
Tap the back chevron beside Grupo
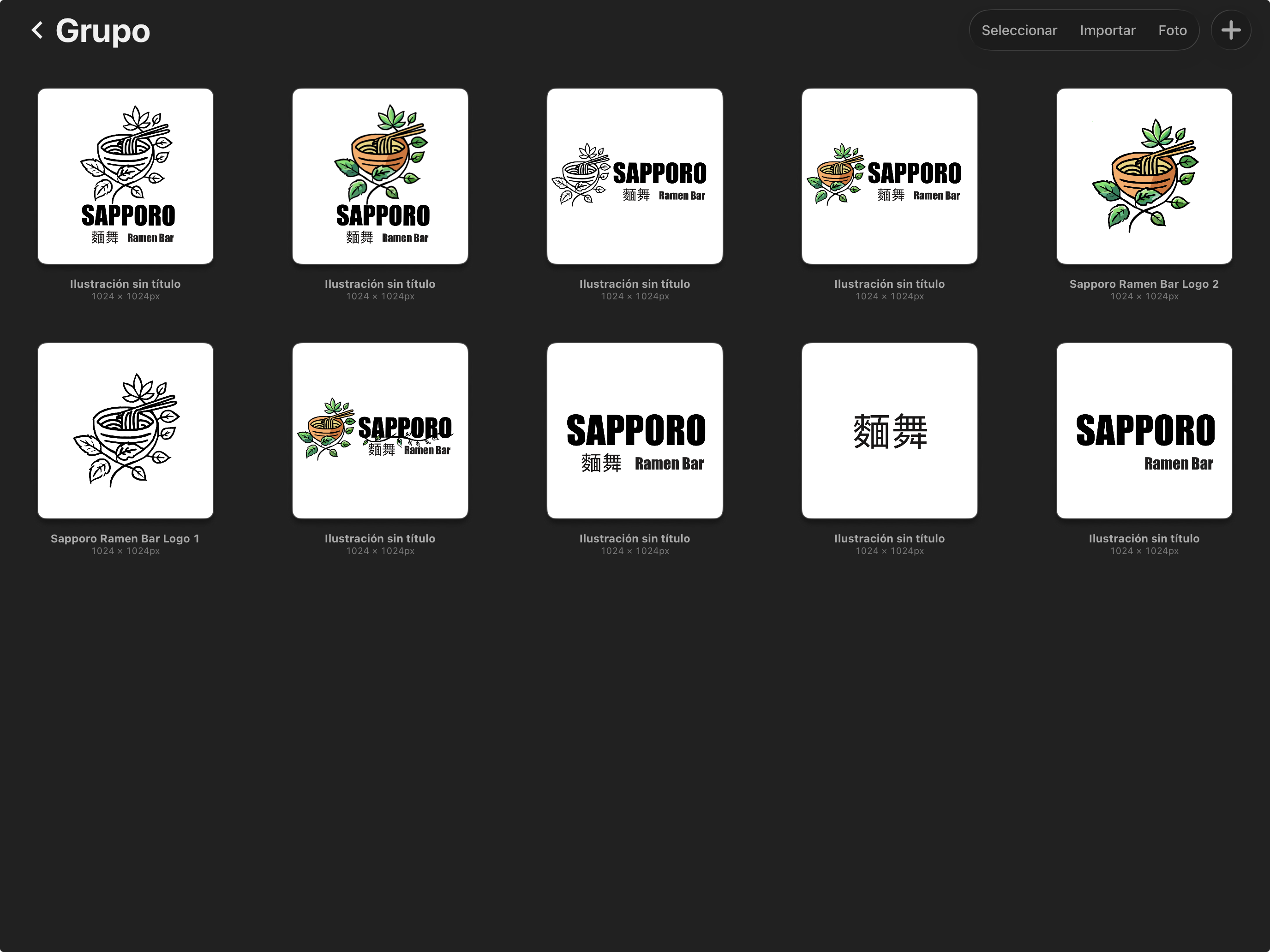pos(37,30)
